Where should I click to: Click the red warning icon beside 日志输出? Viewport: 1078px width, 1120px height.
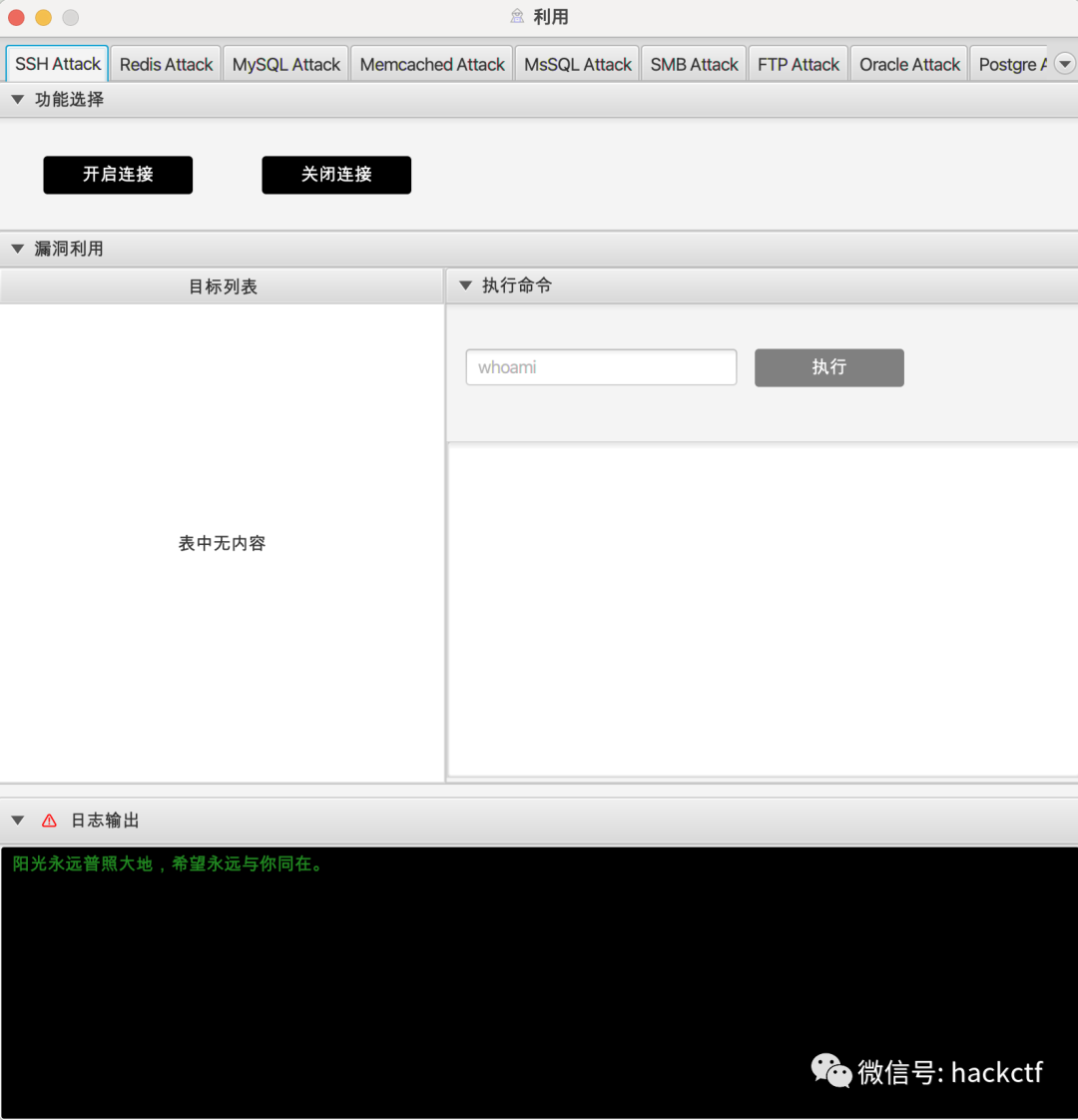pyautogui.click(x=49, y=821)
